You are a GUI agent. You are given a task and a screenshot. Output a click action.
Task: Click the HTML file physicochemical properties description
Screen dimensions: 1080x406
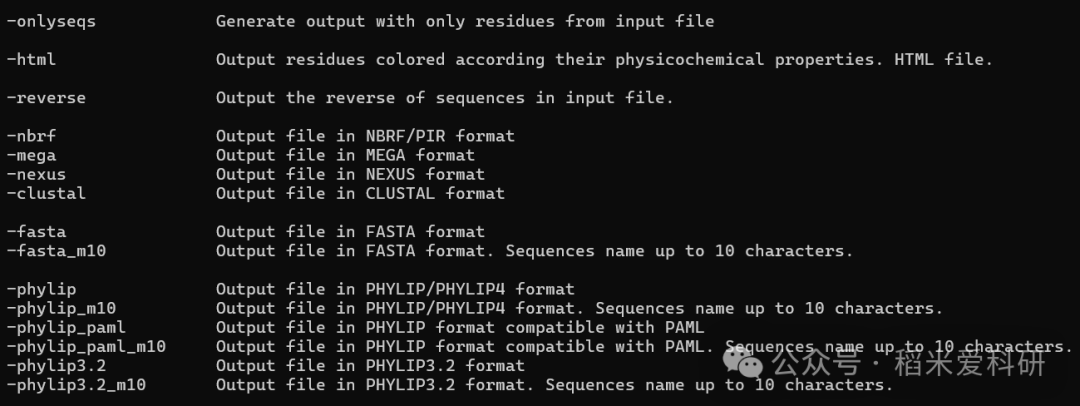(604, 60)
